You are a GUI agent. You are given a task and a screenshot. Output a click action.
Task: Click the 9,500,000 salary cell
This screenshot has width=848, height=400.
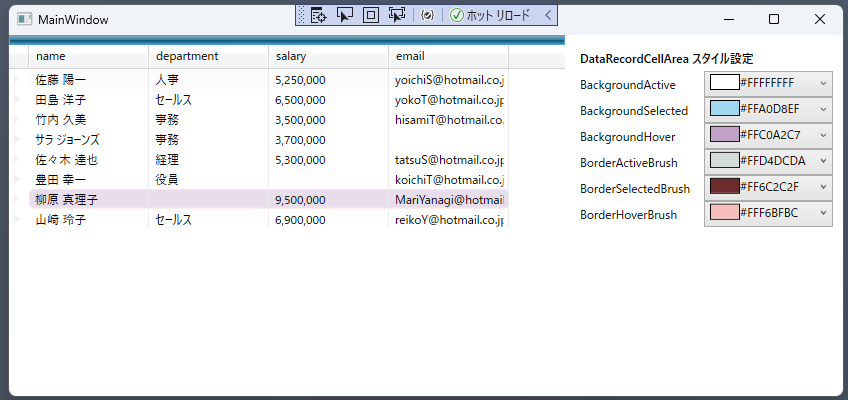click(x=329, y=200)
